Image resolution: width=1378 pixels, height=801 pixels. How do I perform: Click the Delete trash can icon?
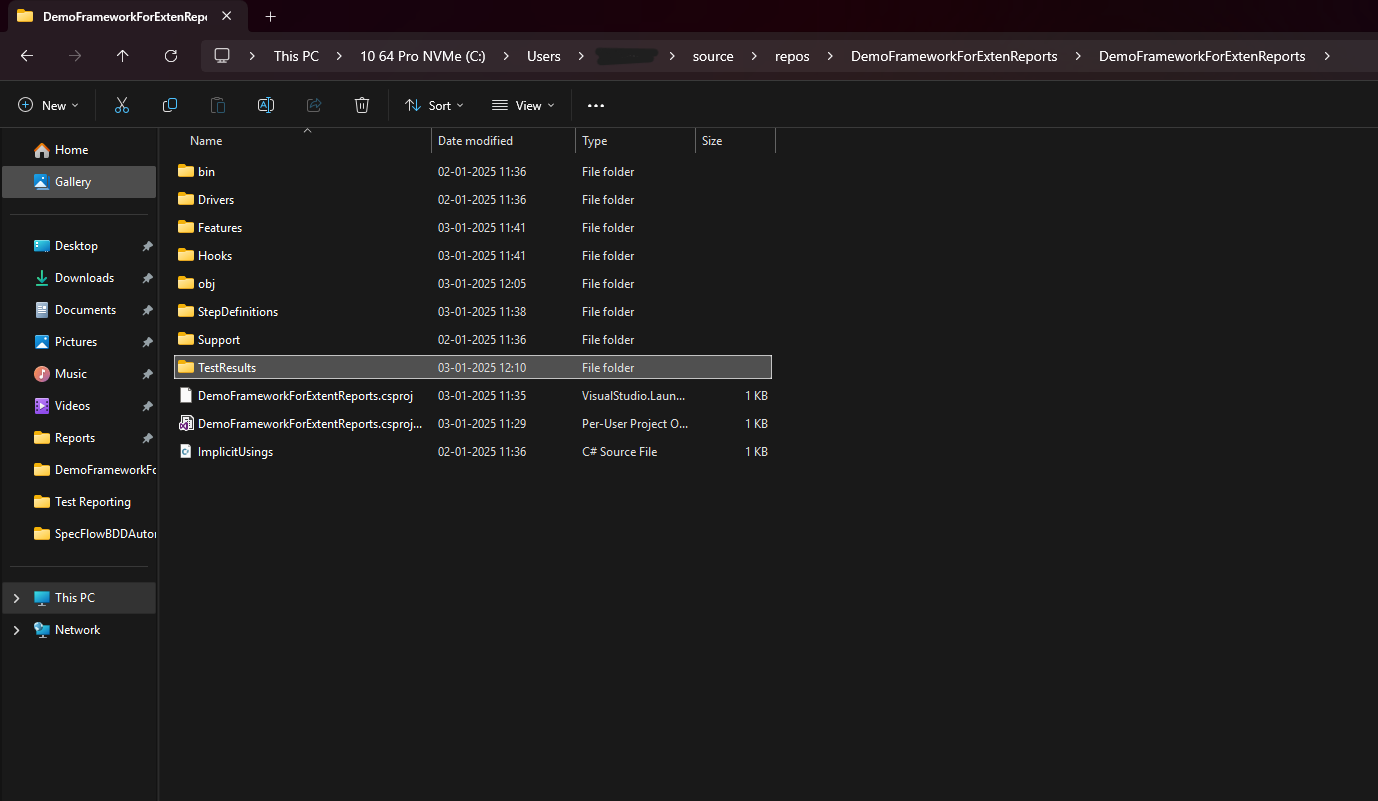[x=362, y=105]
